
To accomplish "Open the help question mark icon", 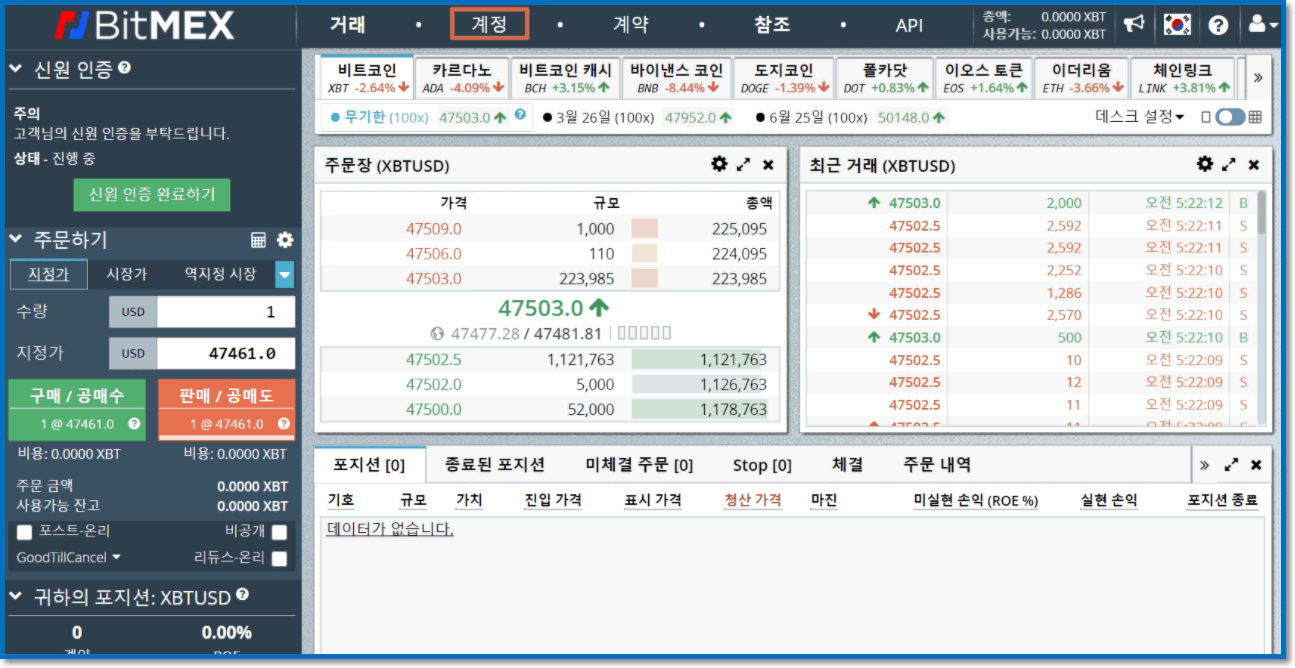I will point(1218,23).
